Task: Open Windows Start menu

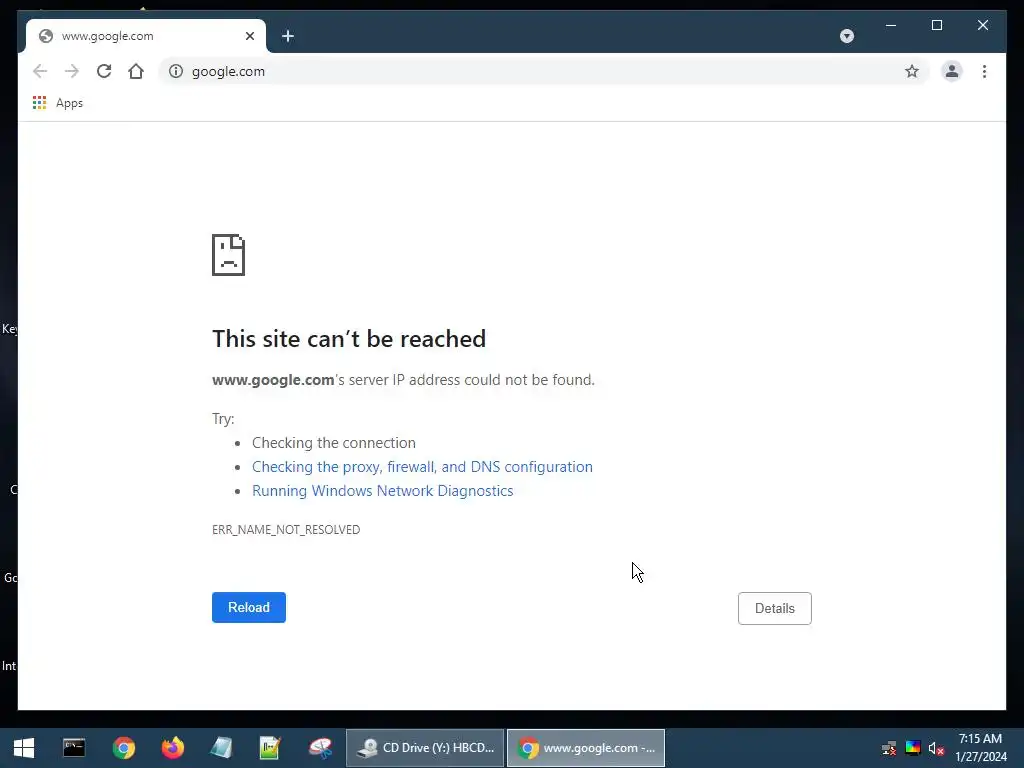Action: (24, 748)
